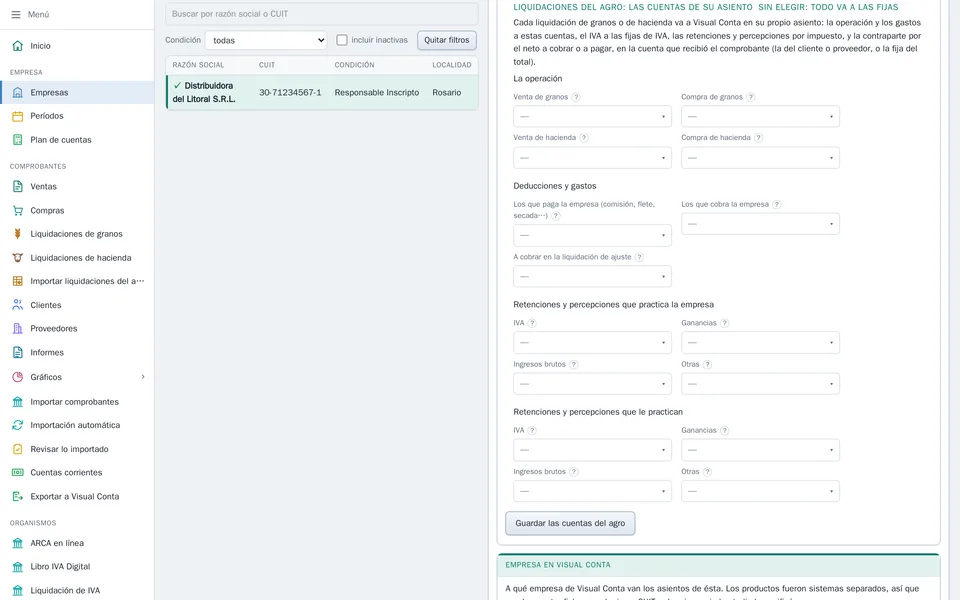
Task: Click help icon beside Los que cobra la empresa
Action: pyautogui.click(x=776, y=204)
